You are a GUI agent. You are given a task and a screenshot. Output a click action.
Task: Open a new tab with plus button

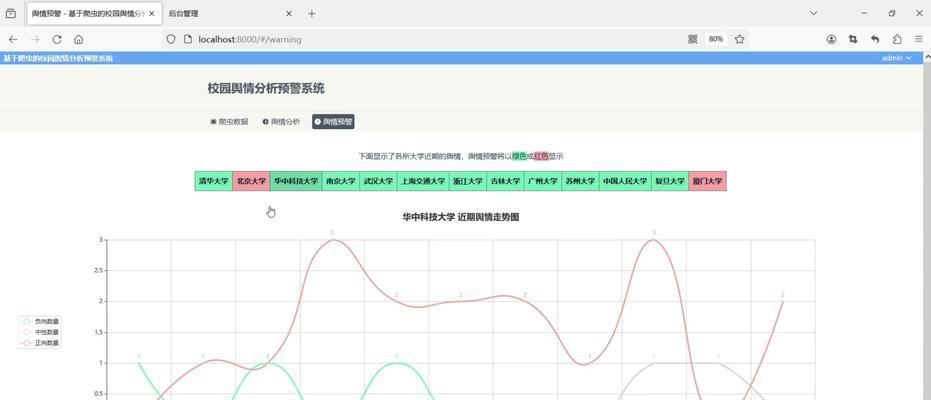(x=312, y=14)
